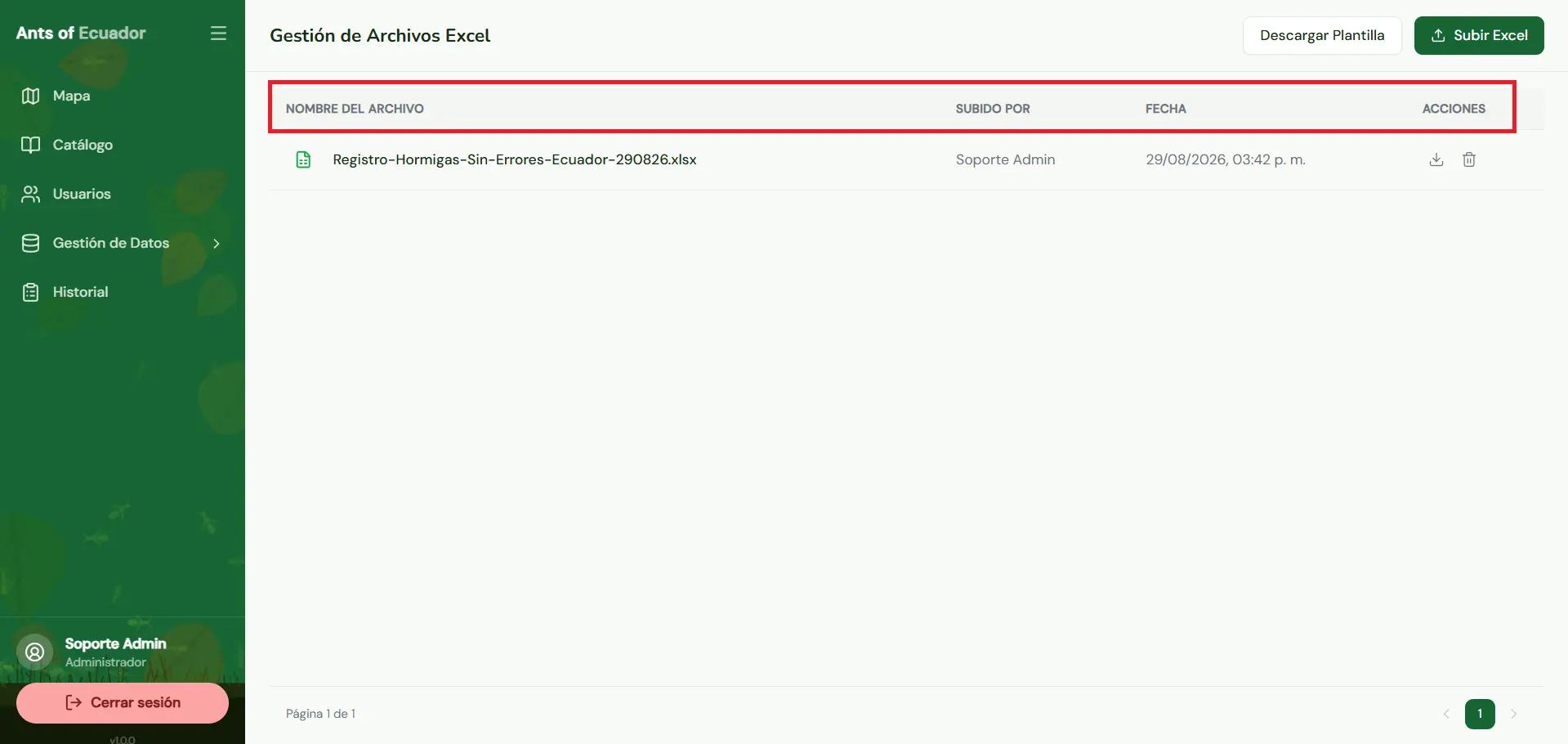Click the Administrador role label

pyautogui.click(x=105, y=662)
